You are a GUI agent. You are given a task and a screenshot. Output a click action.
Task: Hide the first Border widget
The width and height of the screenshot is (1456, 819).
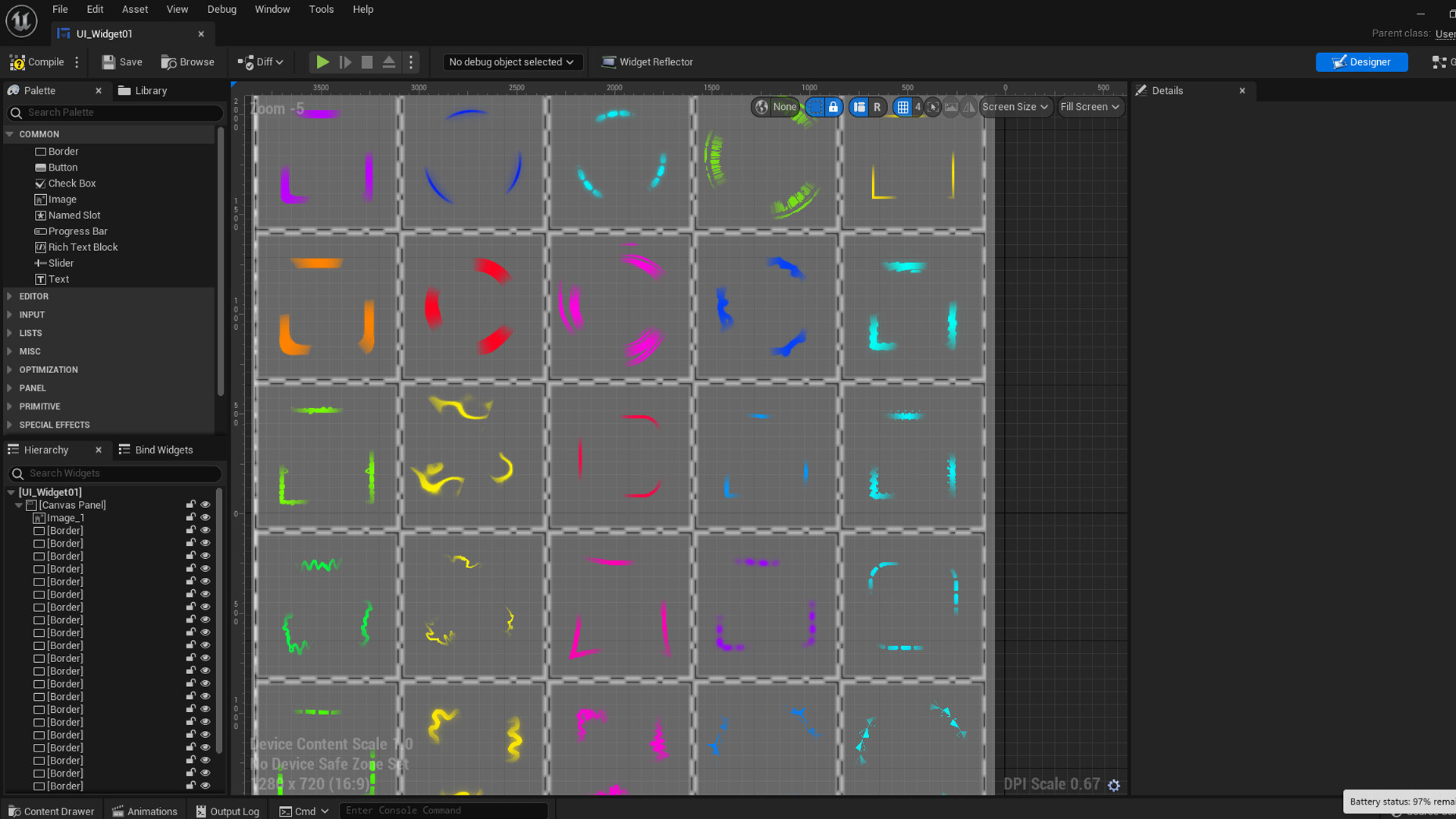205,530
